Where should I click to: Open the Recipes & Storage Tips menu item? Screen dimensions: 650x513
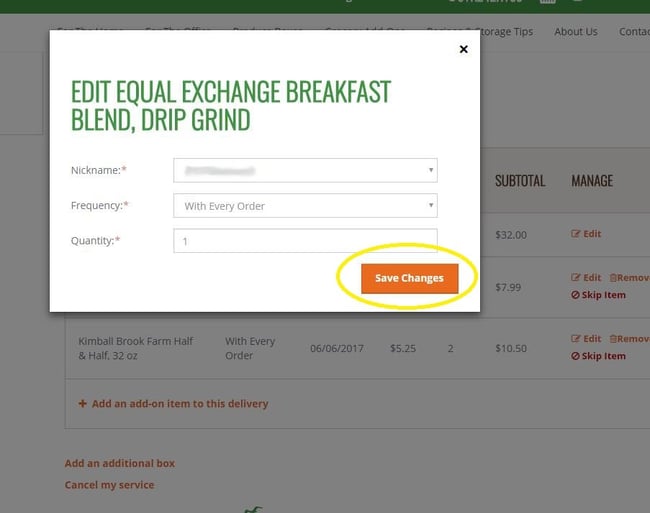pos(507,32)
